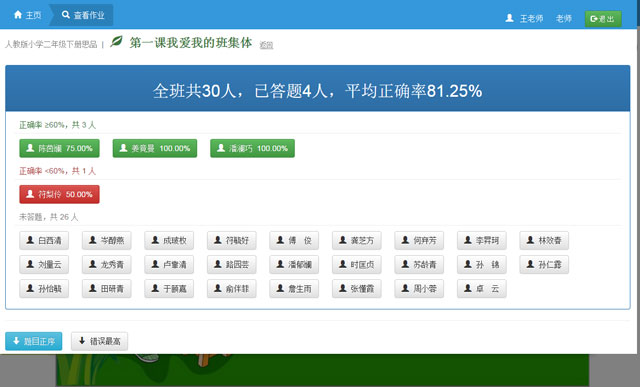Click the person icon on 卓 云 button

point(468,288)
